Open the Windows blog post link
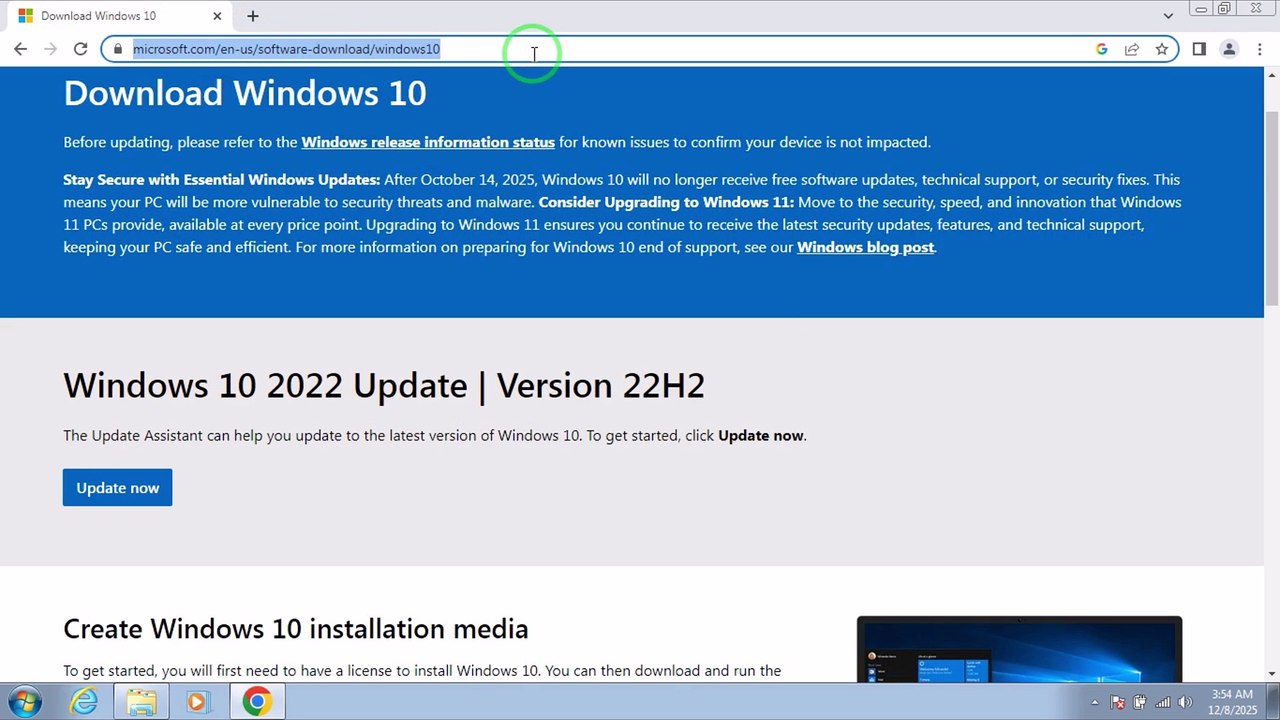This screenshot has width=1280, height=720. [865, 247]
